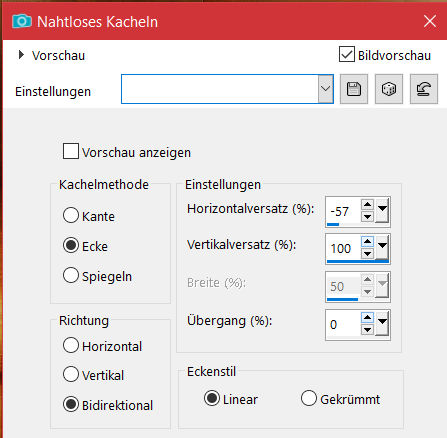This screenshot has width=447, height=438.
Task: Click inside the Einstellungen preset combo box
Action: [220, 89]
